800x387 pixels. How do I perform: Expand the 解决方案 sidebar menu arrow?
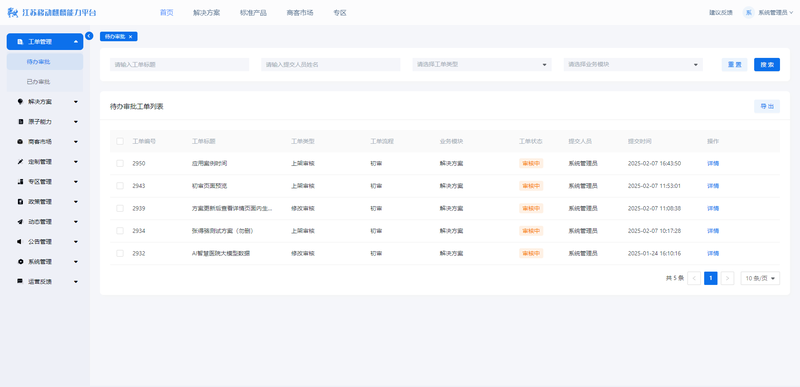point(76,101)
